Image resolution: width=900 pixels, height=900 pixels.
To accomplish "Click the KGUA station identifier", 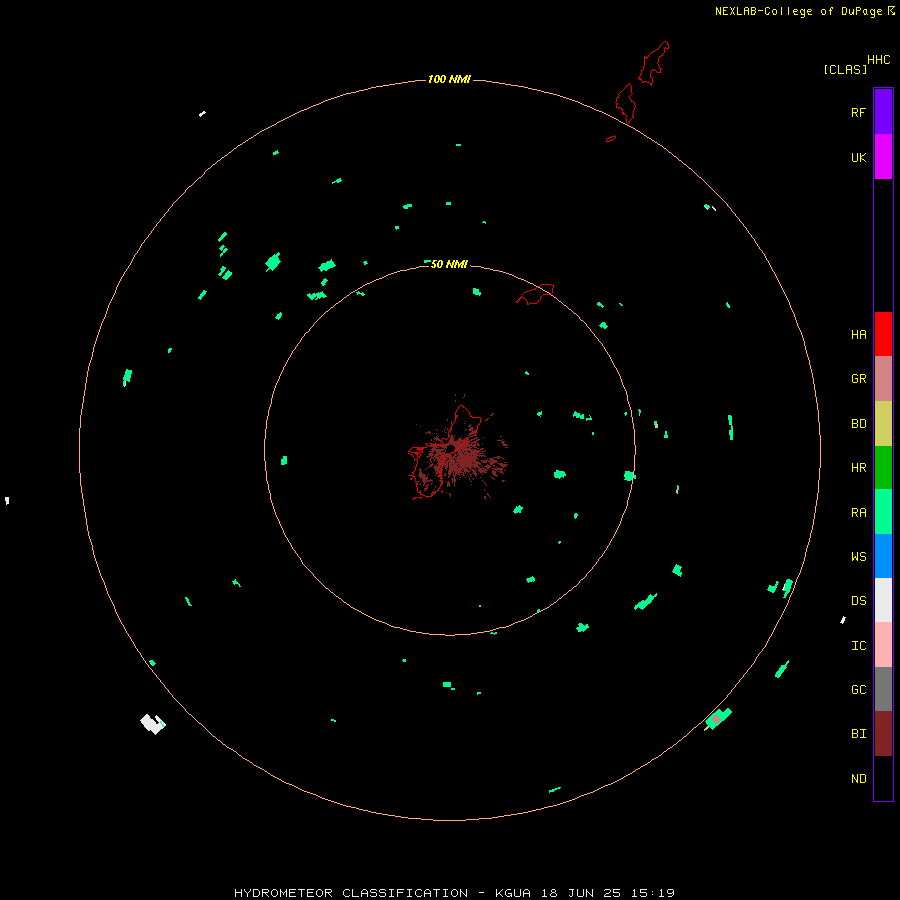I will tap(513, 893).
